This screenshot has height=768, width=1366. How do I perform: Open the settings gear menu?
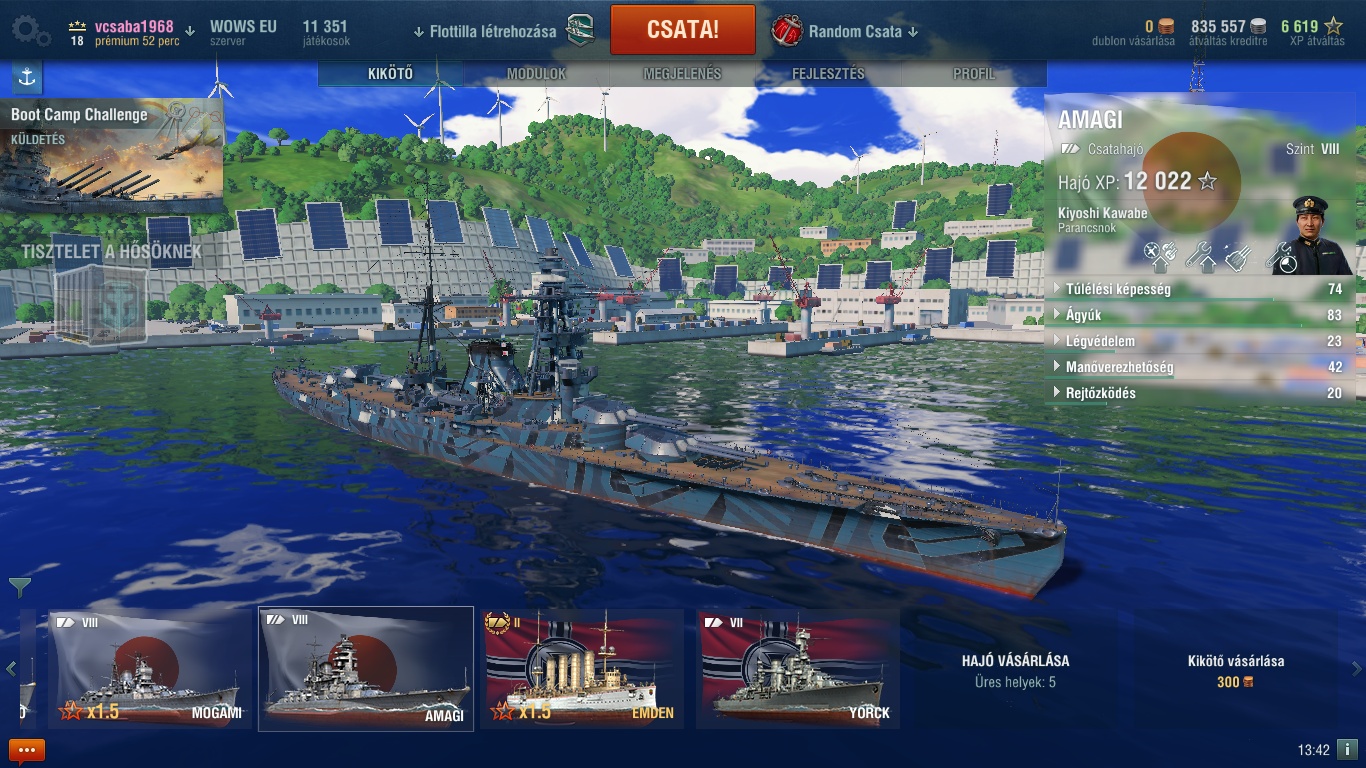point(31,31)
